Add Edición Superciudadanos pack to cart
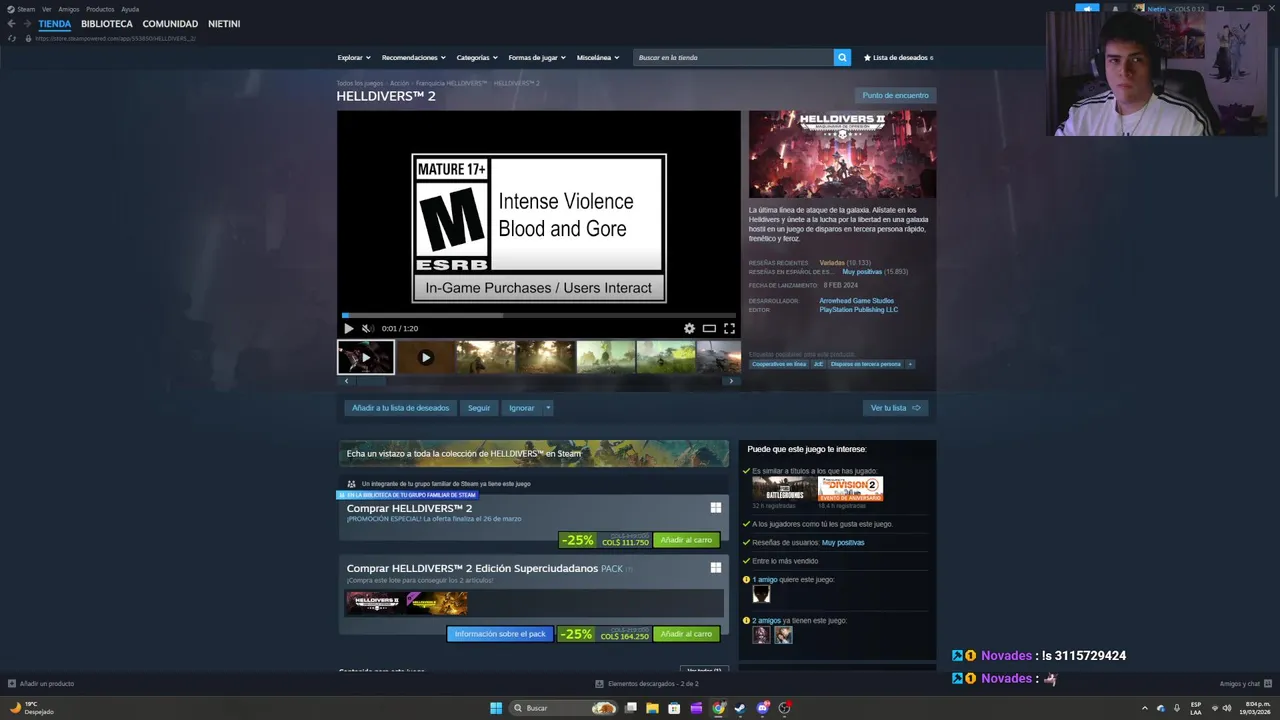The width and height of the screenshot is (1280, 720). click(x=686, y=634)
